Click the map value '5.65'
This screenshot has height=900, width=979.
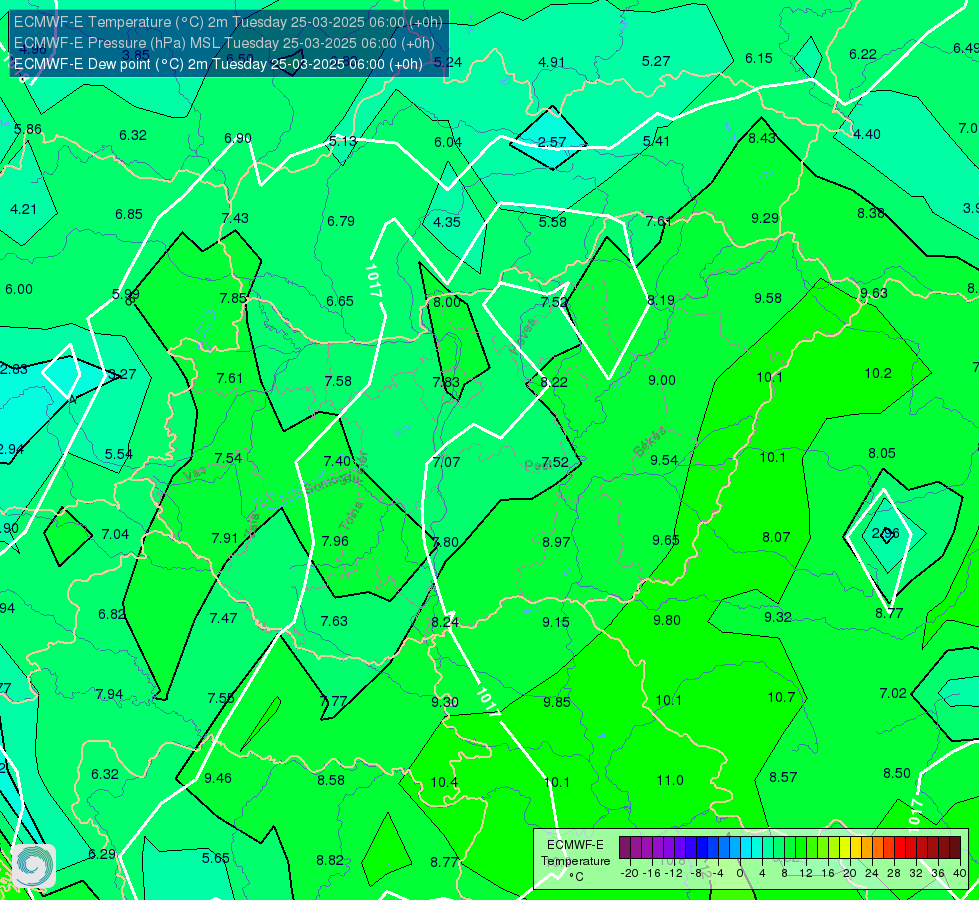(215, 858)
